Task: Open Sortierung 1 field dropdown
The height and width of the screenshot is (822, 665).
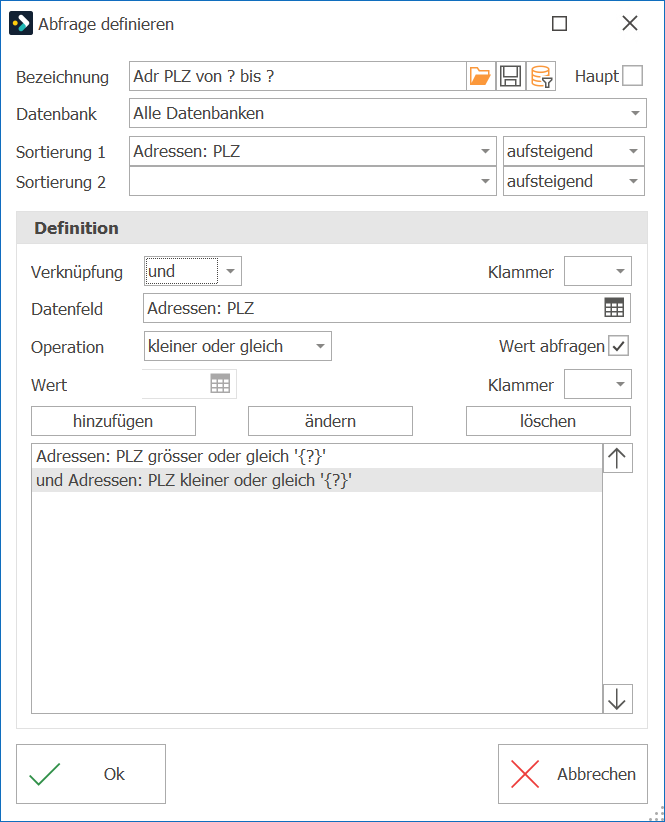Action: tap(485, 152)
